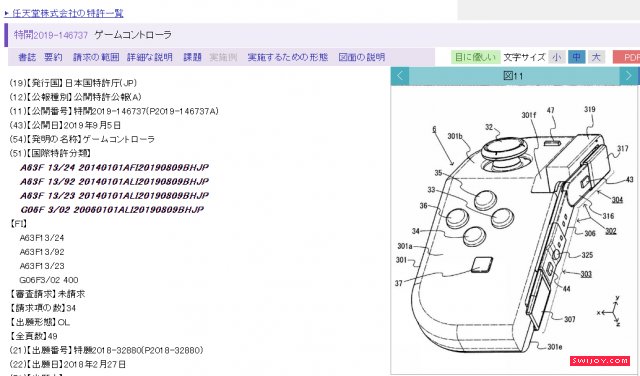Screen dimensions: 640x376
Task: Select the 【公報種別】公開特許公報(A) line
Action: [76, 97]
